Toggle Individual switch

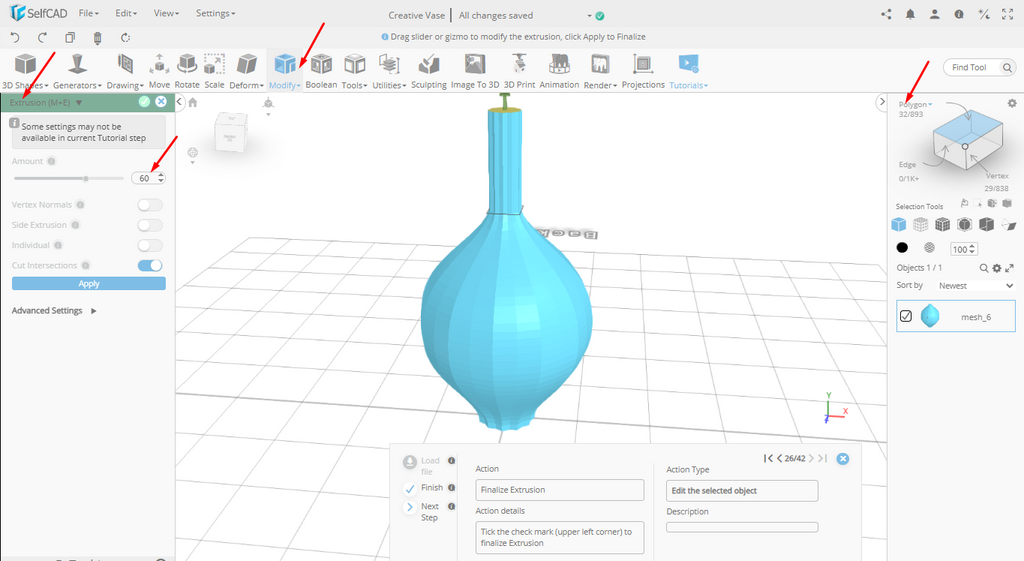(150, 246)
